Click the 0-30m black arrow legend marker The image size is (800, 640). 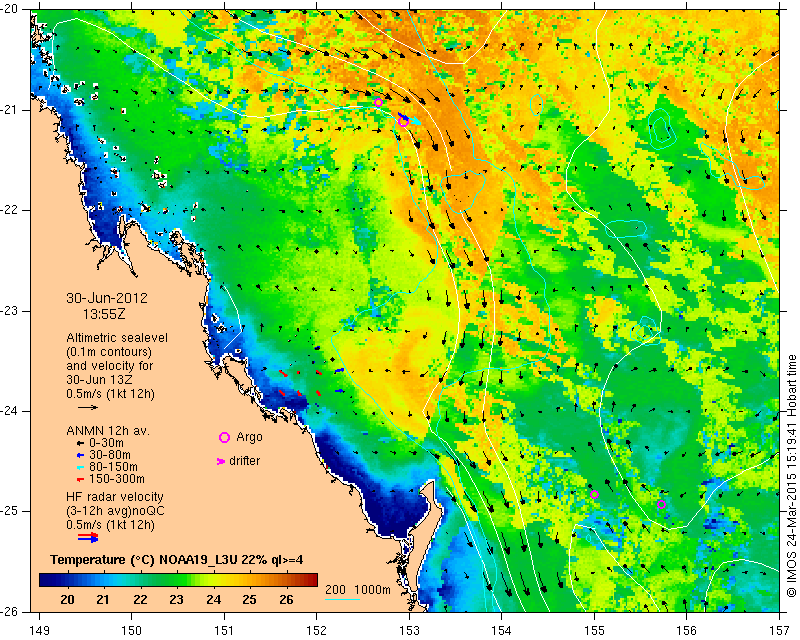(80, 444)
